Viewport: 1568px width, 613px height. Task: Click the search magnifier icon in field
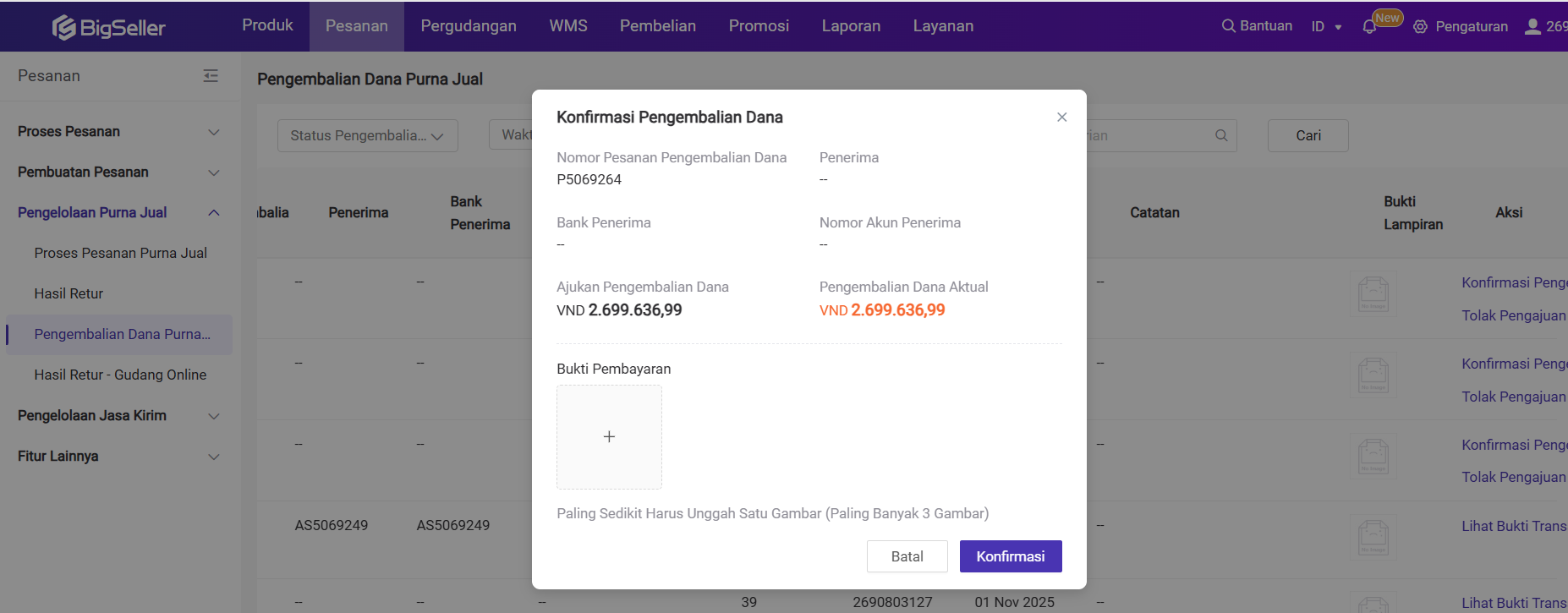(x=1221, y=135)
